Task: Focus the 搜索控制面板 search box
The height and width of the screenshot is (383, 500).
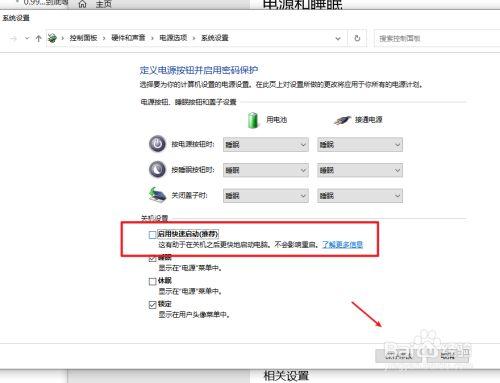Action: [x=437, y=38]
